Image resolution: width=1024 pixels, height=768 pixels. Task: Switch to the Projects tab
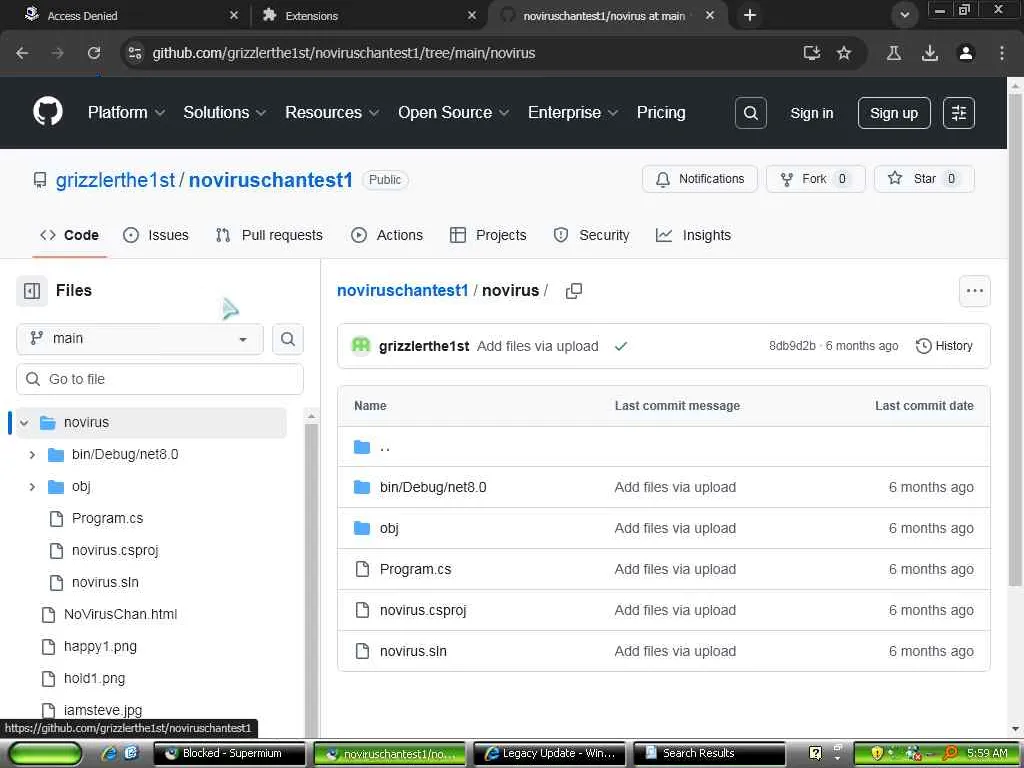pos(488,235)
